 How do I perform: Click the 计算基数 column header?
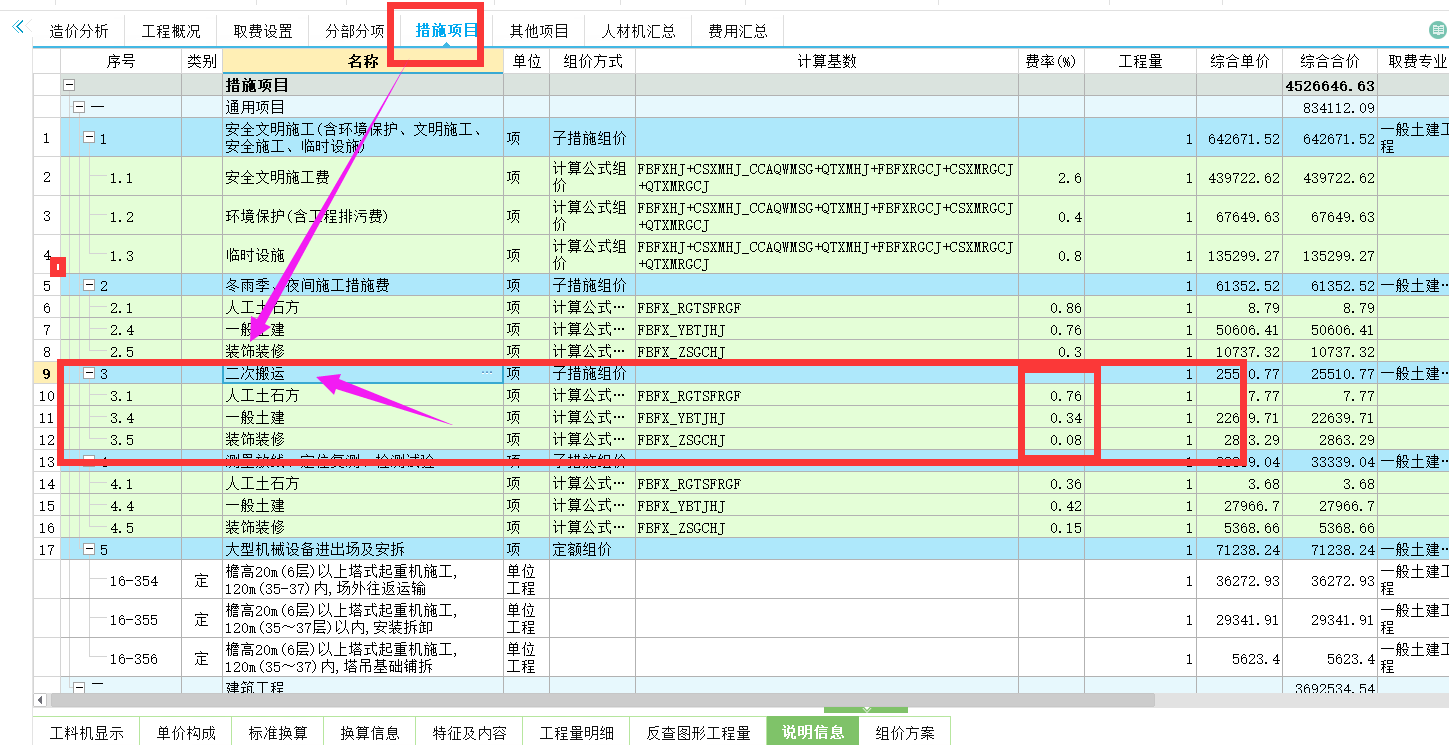[827, 61]
